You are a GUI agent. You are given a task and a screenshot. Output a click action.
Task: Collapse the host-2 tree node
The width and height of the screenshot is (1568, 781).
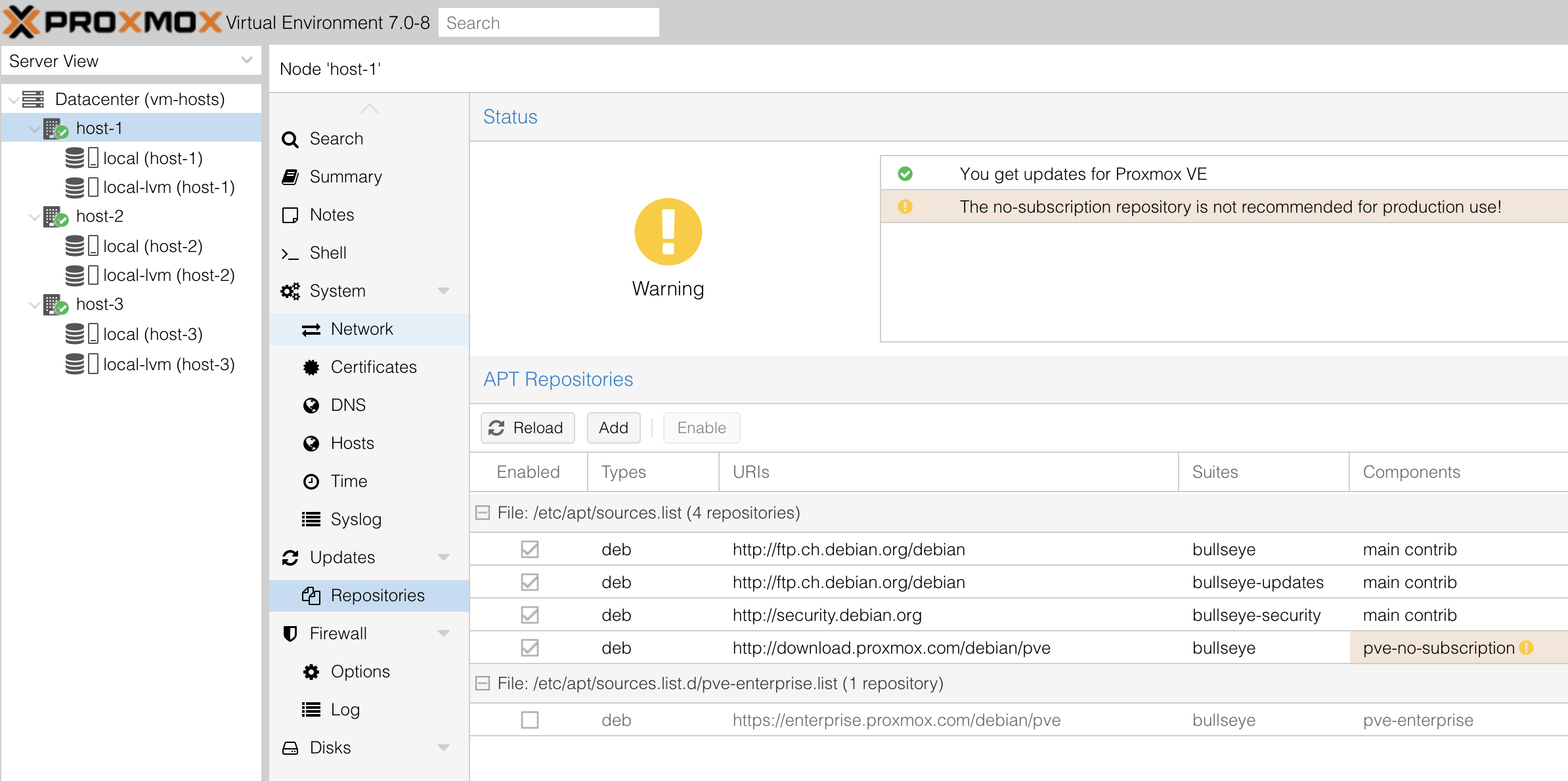(x=35, y=217)
